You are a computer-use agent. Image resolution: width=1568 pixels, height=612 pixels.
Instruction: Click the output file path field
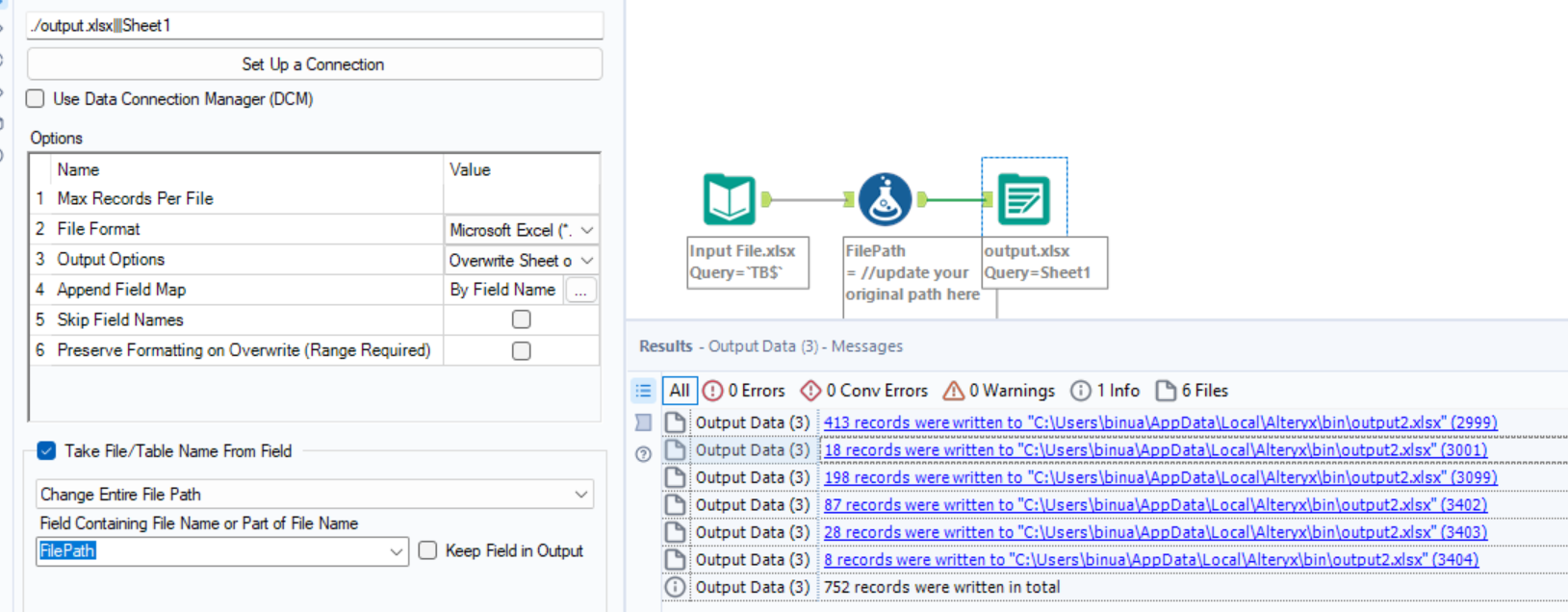click(314, 26)
